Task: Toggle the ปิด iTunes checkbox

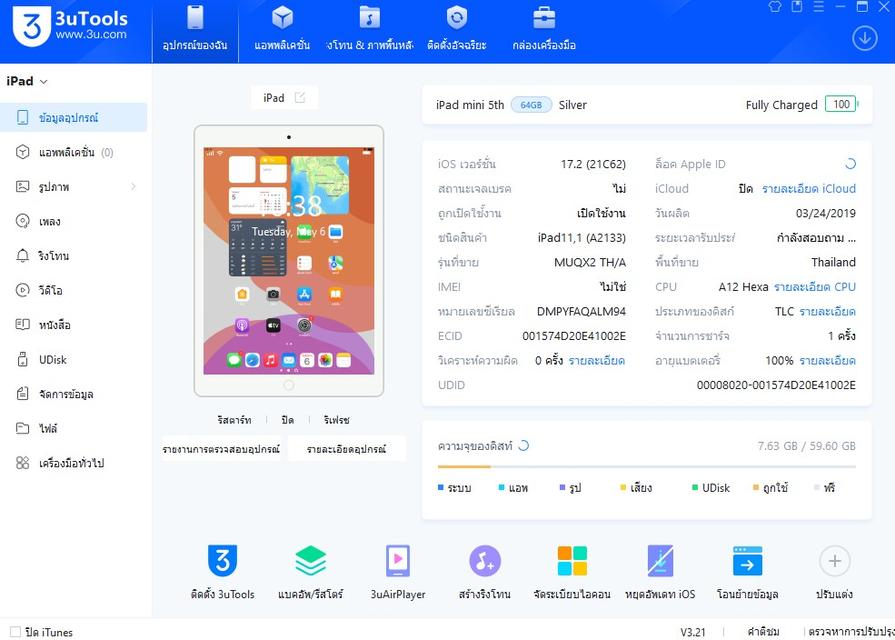Action: [15, 631]
